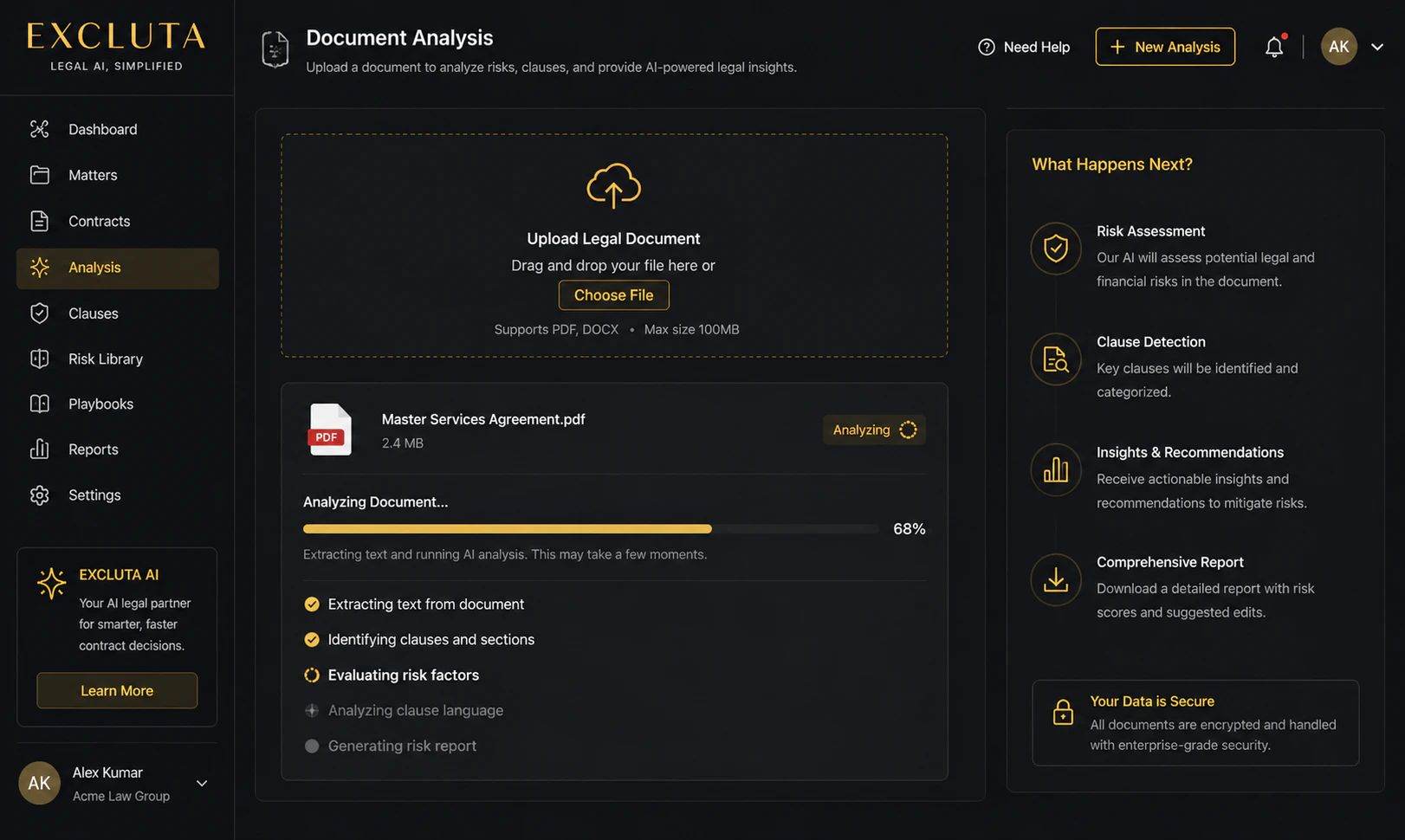Screen dimensions: 1405x840
Task: Click the Analysis sparkle icon
Action: click(x=39, y=268)
